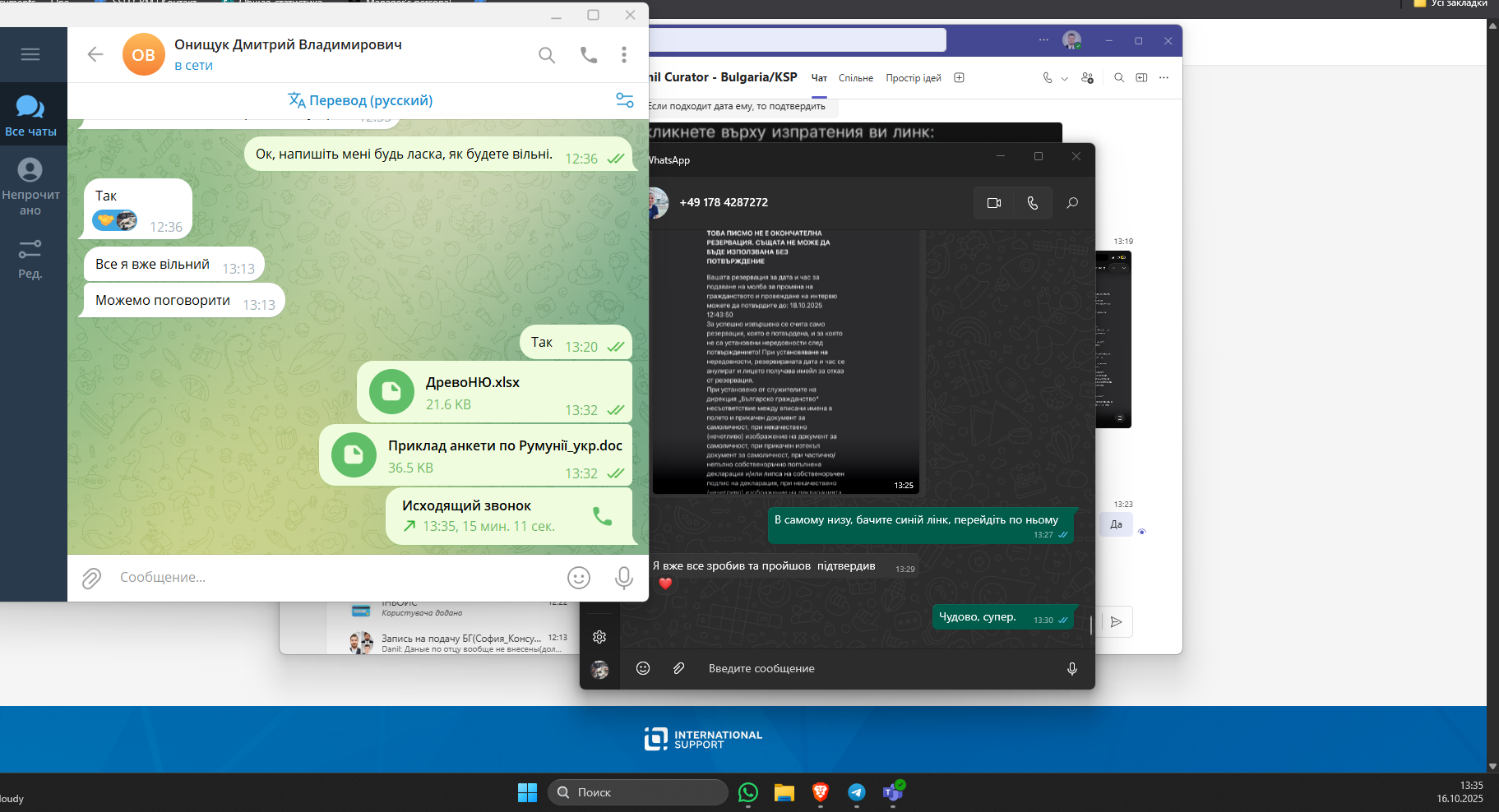Focus the Telegram Сообщение input
This screenshot has height=812, width=1499.
(x=337, y=578)
